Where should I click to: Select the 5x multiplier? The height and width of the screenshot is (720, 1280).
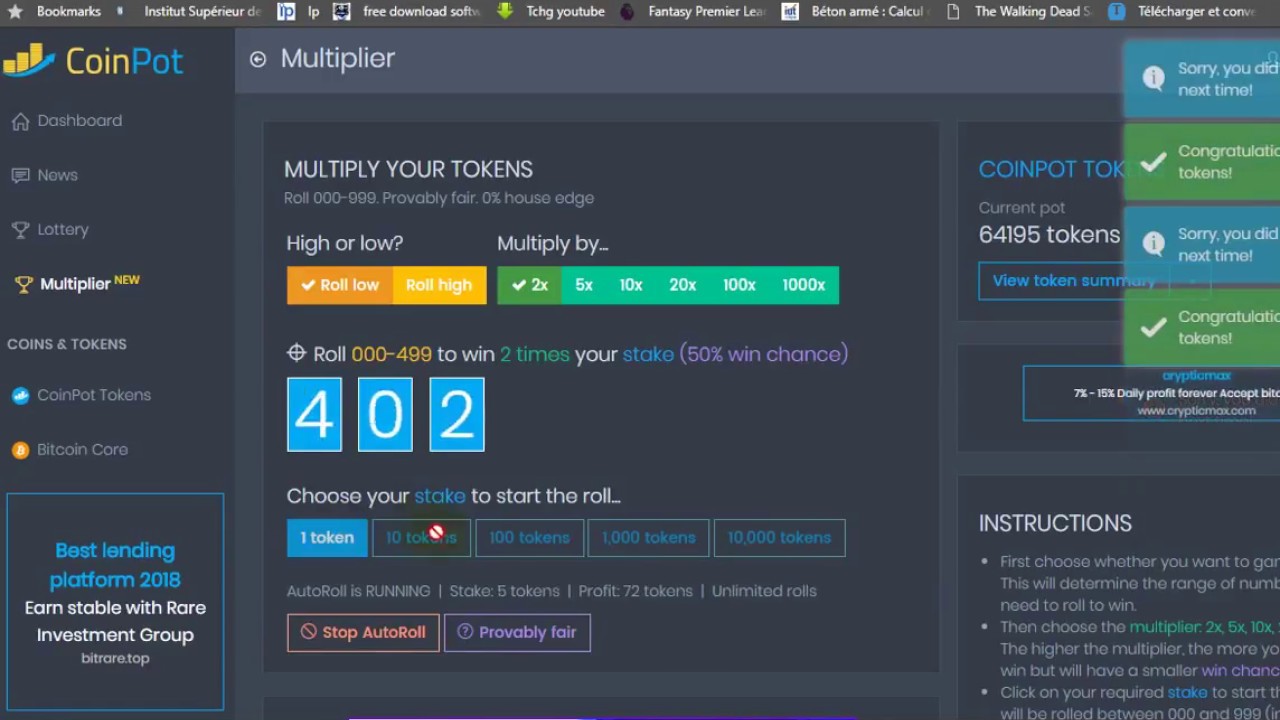click(584, 285)
